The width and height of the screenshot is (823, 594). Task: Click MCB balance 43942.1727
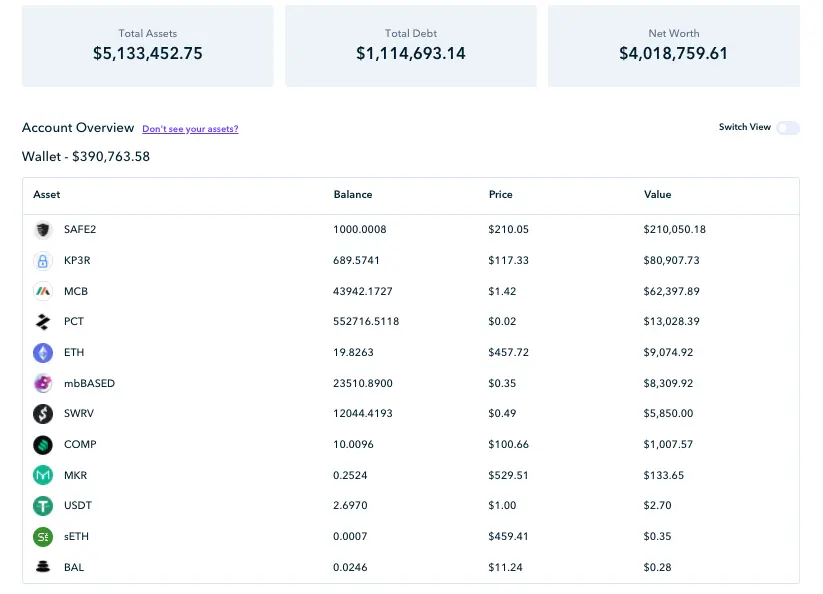(363, 291)
